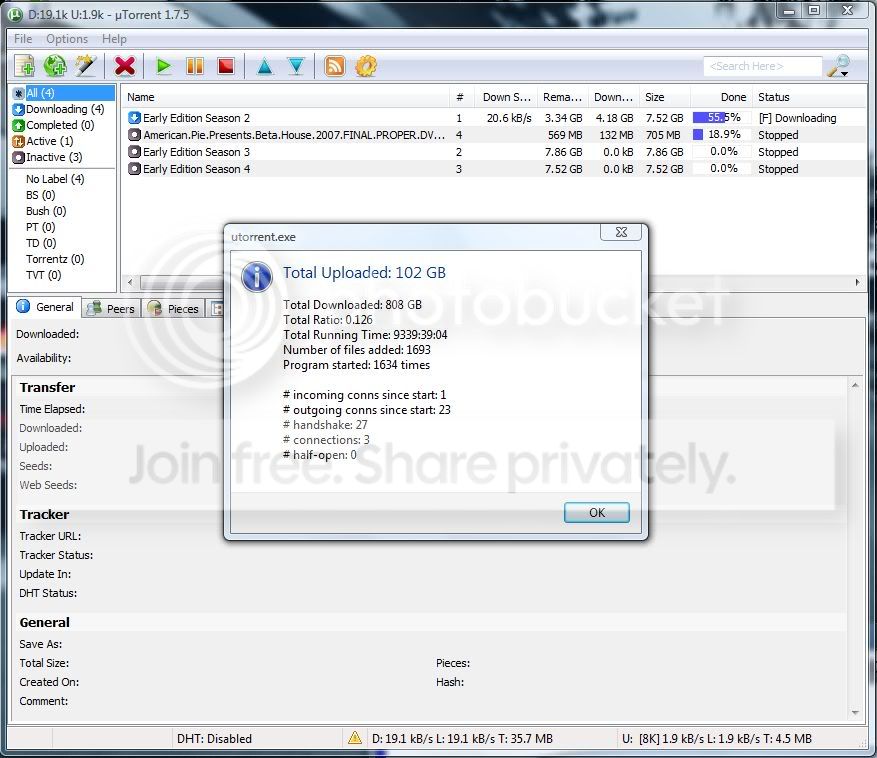The width and height of the screenshot is (877, 758).
Task: Select the Bush (0) label
Action: [x=46, y=211]
